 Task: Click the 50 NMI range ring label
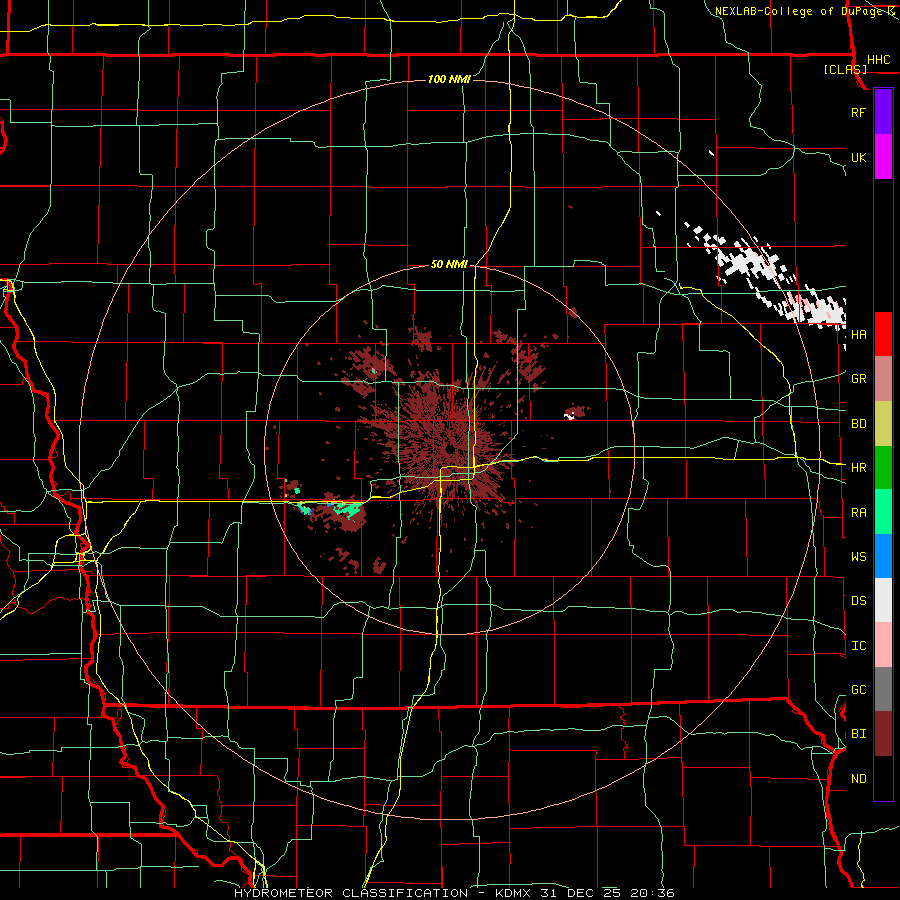point(449,265)
